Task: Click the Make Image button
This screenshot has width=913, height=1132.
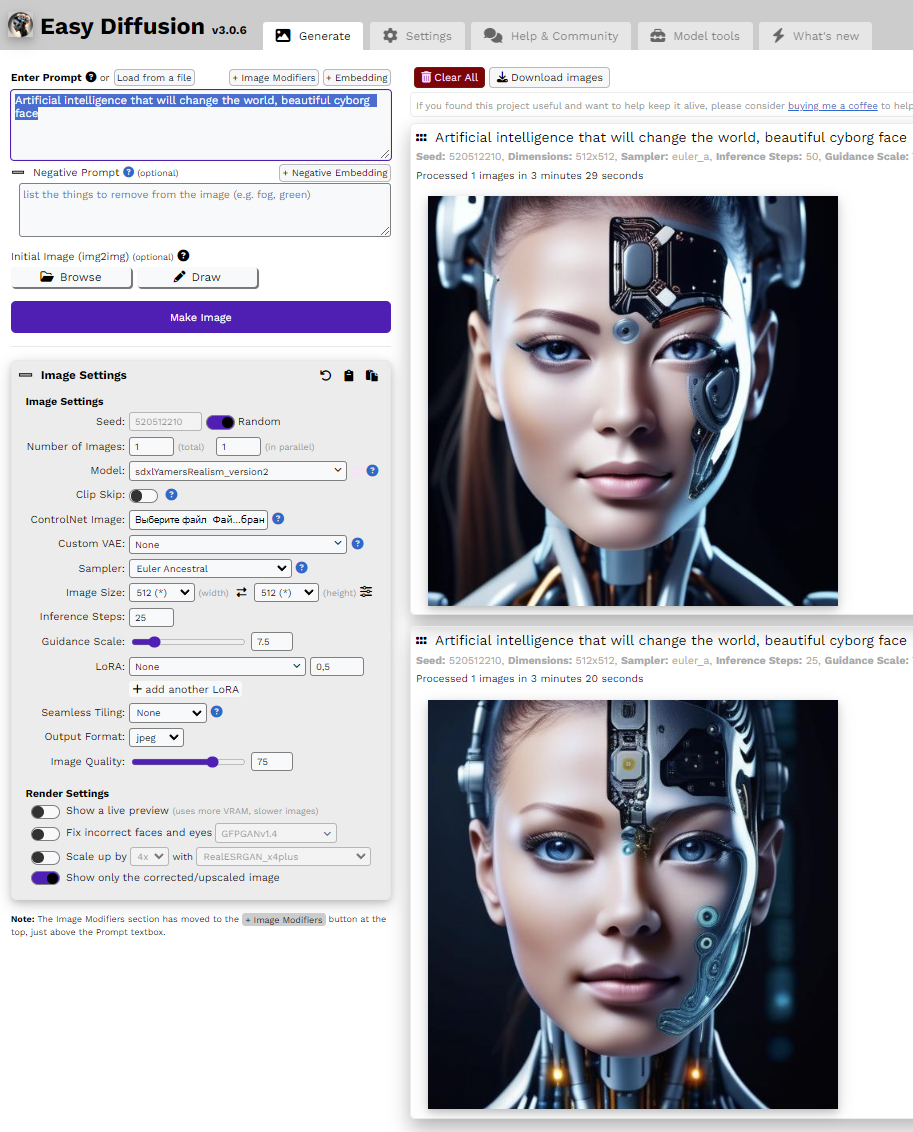Action: (x=201, y=317)
